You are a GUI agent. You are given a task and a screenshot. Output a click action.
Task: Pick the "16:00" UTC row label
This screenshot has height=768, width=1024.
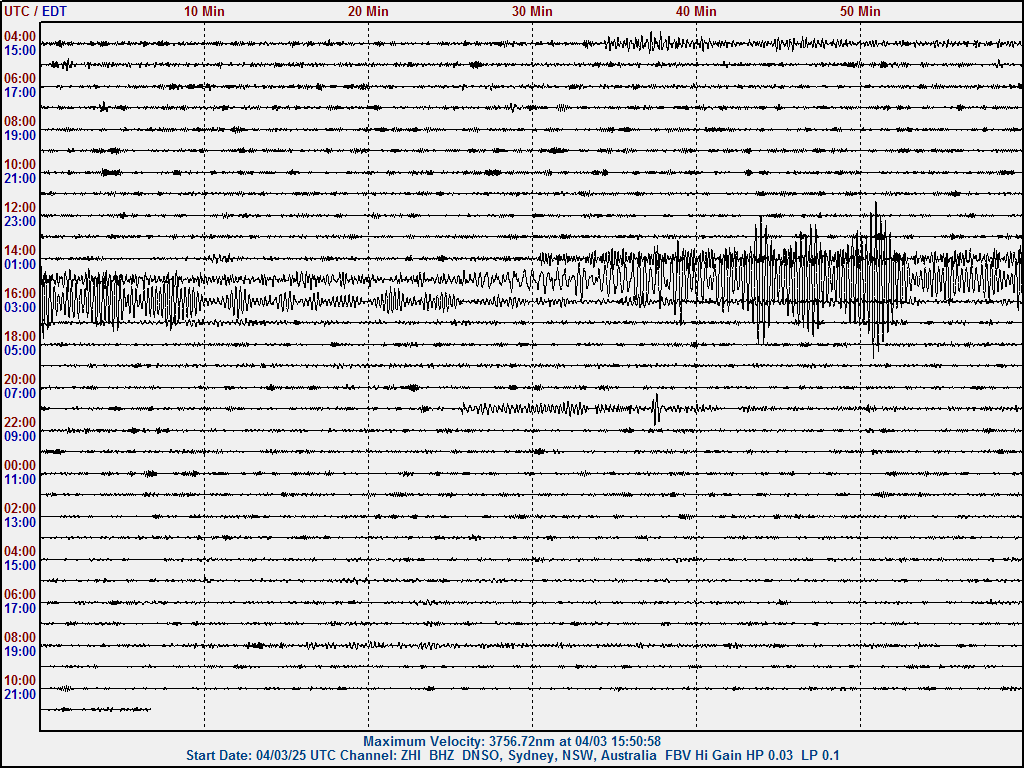(20, 294)
